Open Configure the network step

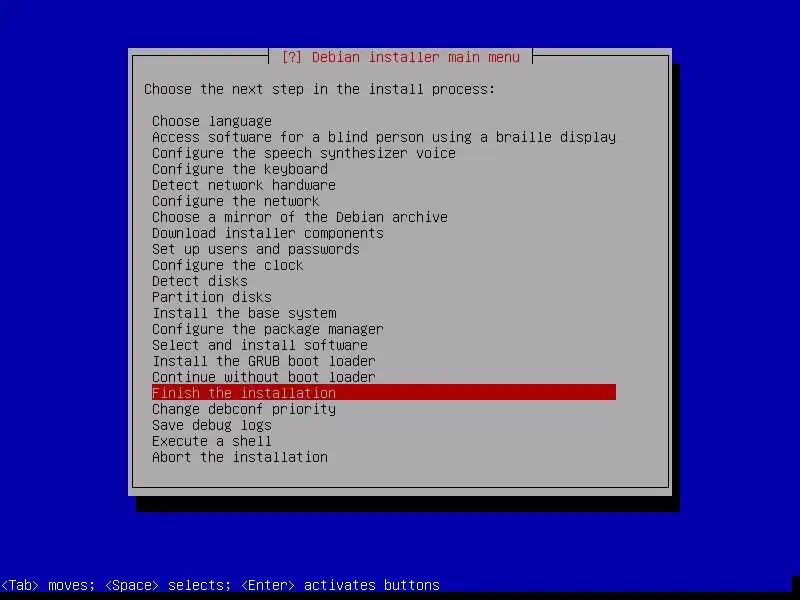(x=384, y=201)
